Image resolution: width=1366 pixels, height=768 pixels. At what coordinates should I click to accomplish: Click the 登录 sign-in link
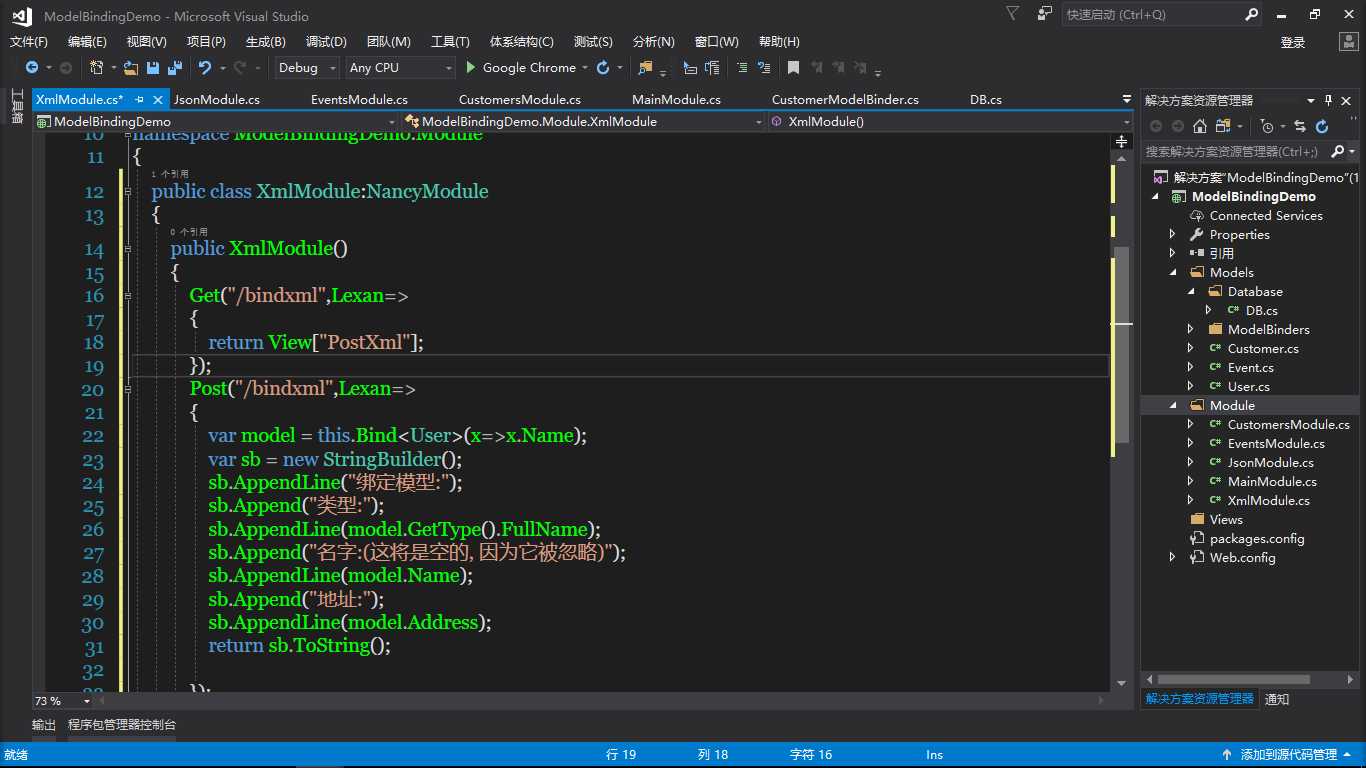1293,42
